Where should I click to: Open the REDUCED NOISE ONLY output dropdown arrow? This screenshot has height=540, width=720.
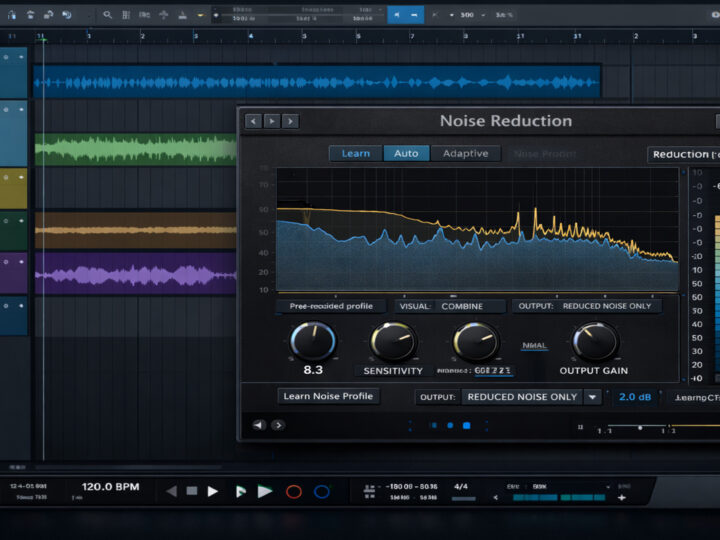pyautogui.click(x=592, y=396)
